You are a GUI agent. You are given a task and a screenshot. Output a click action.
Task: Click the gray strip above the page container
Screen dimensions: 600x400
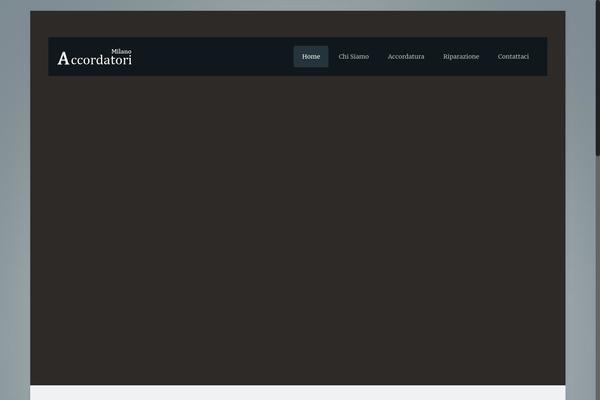click(x=298, y=5)
